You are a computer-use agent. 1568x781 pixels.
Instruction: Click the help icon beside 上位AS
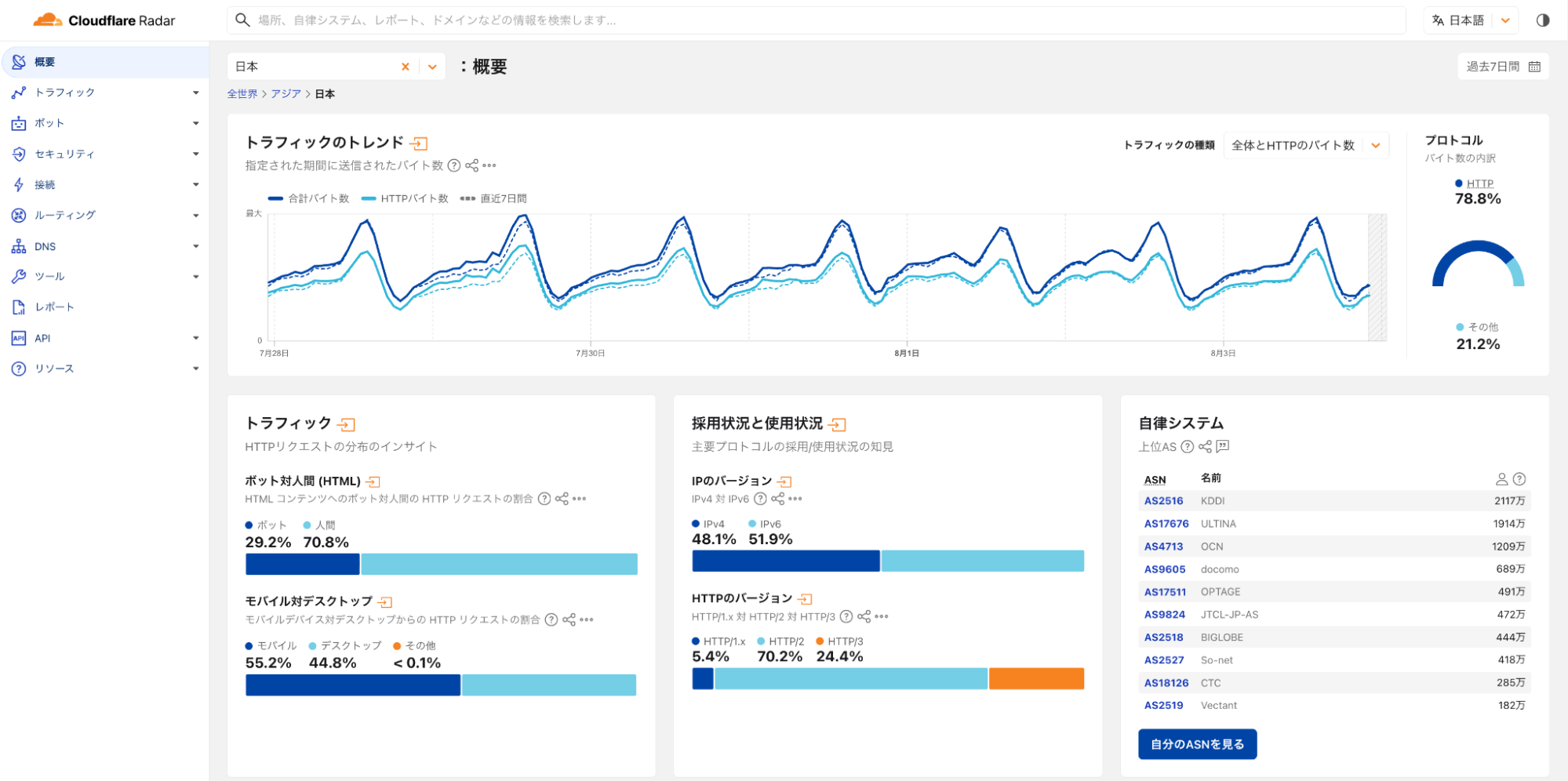click(x=1187, y=446)
